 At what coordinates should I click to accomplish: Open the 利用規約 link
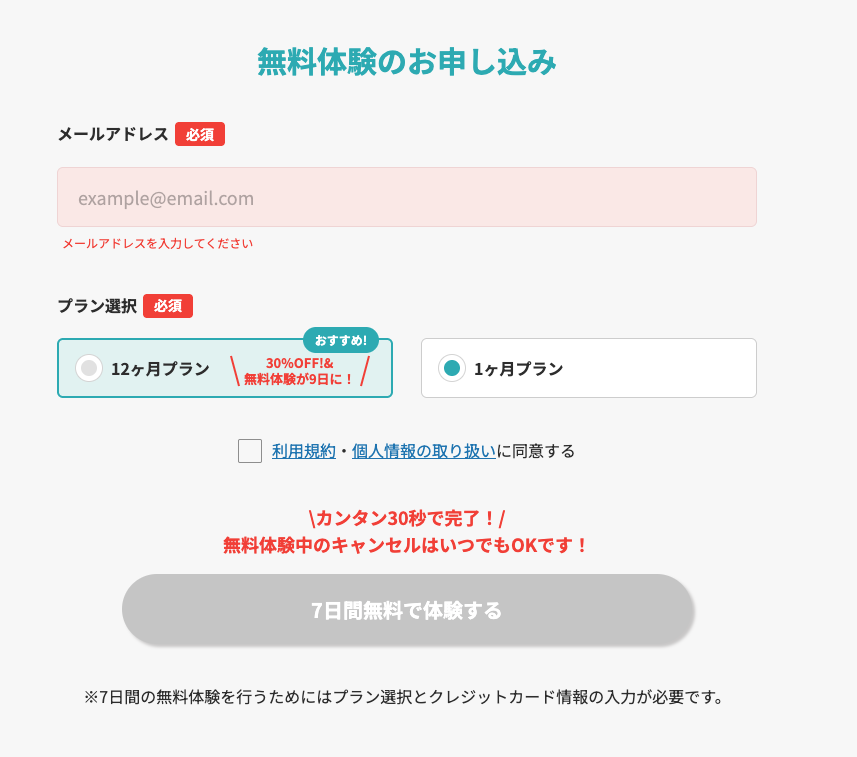click(x=304, y=451)
